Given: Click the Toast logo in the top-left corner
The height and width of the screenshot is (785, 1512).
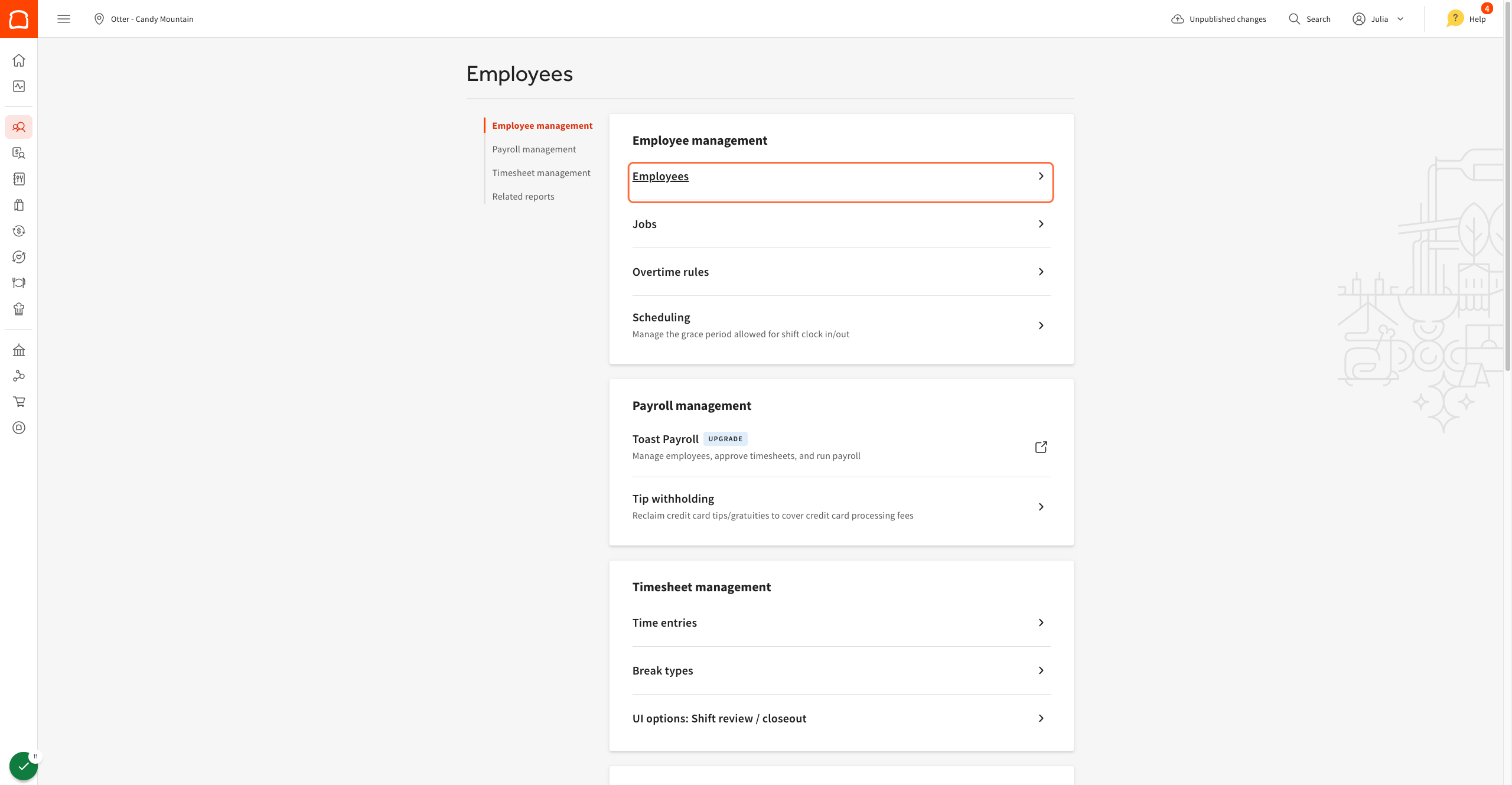Looking at the screenshot, I should pyautogui.click(x=19, y=19).
